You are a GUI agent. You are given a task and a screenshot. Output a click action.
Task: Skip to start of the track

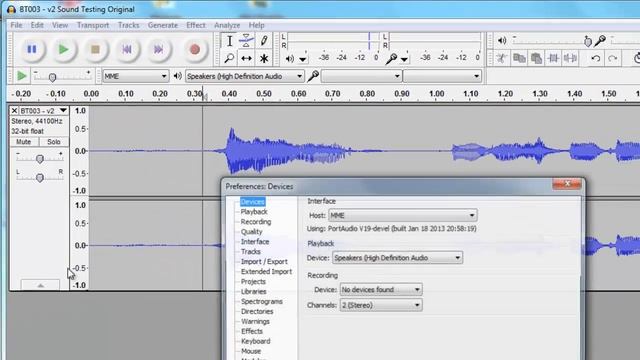(127, 49)
